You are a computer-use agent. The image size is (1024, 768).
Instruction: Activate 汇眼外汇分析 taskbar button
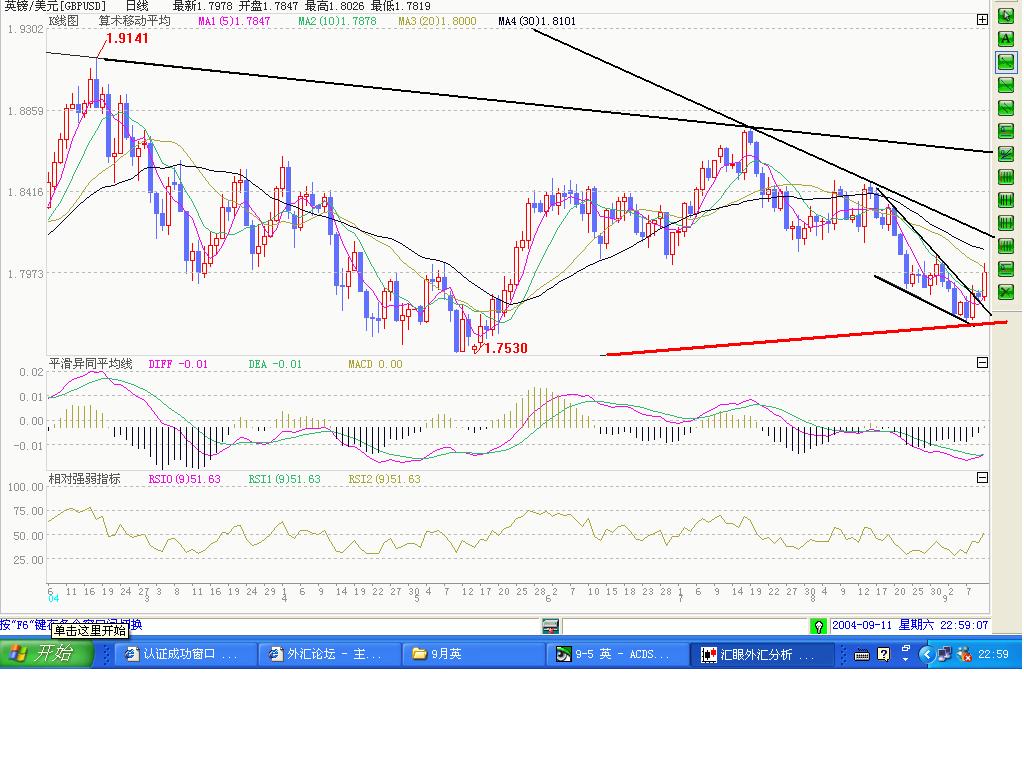point(763,654)
